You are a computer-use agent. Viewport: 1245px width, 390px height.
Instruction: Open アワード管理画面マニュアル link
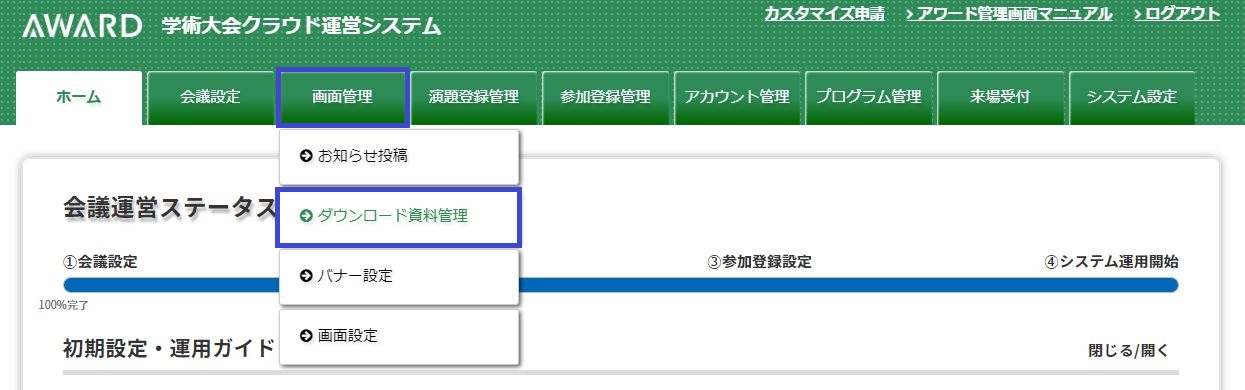coord(1008,14)
